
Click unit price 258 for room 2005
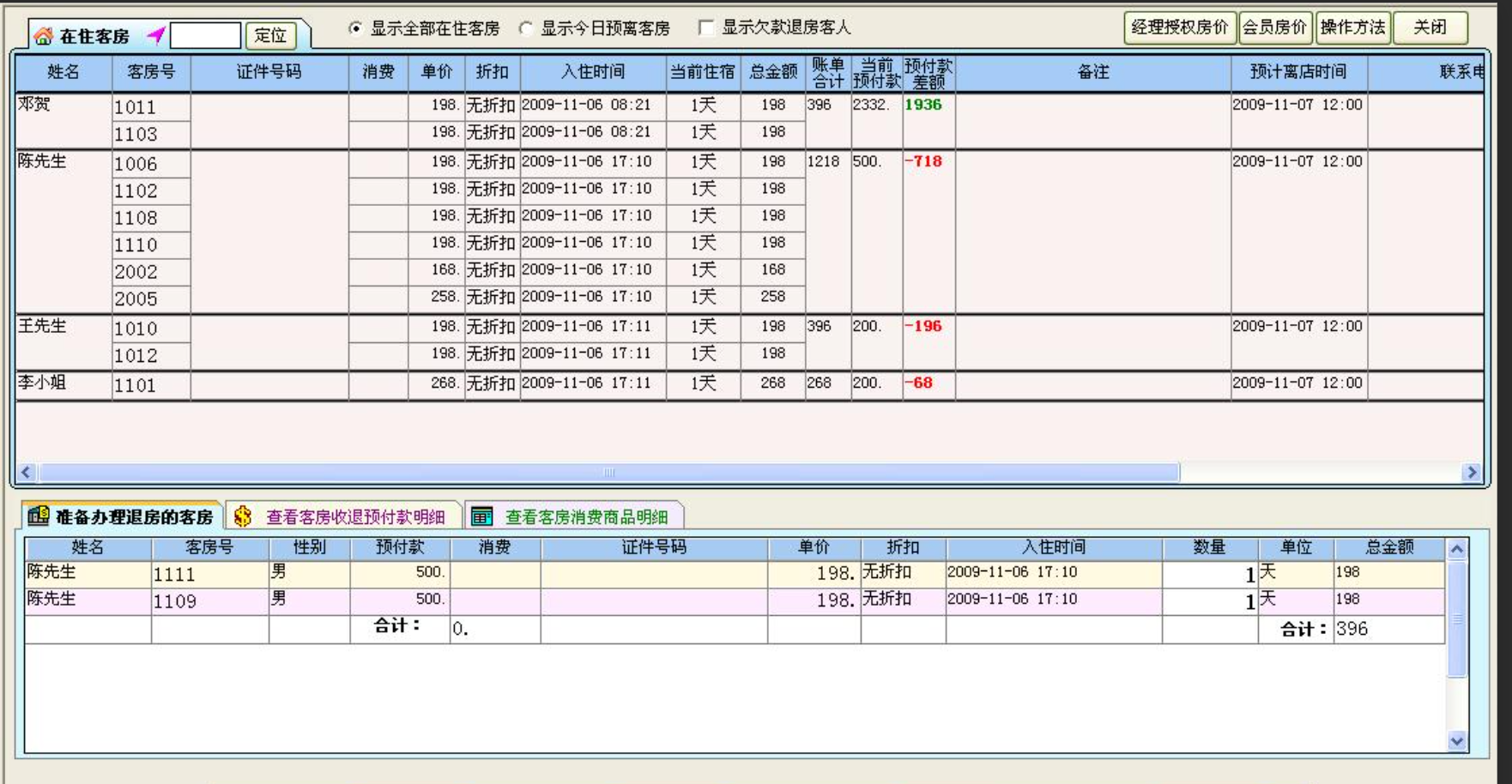pyautogui.click(x=445, y=297)
